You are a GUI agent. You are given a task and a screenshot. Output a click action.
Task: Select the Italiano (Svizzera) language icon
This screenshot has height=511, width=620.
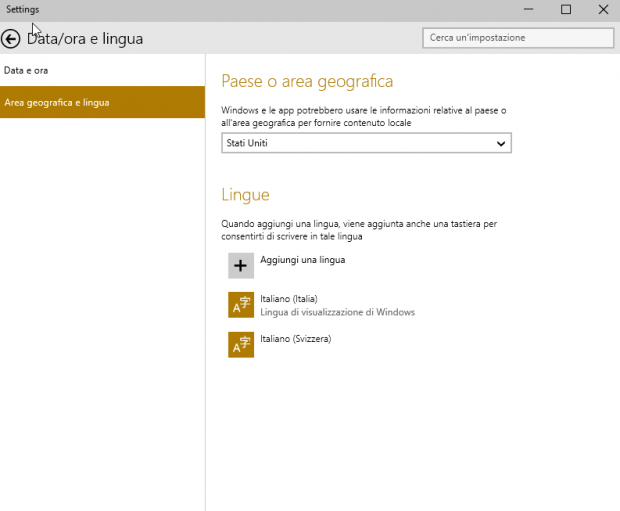click(240, 344)
